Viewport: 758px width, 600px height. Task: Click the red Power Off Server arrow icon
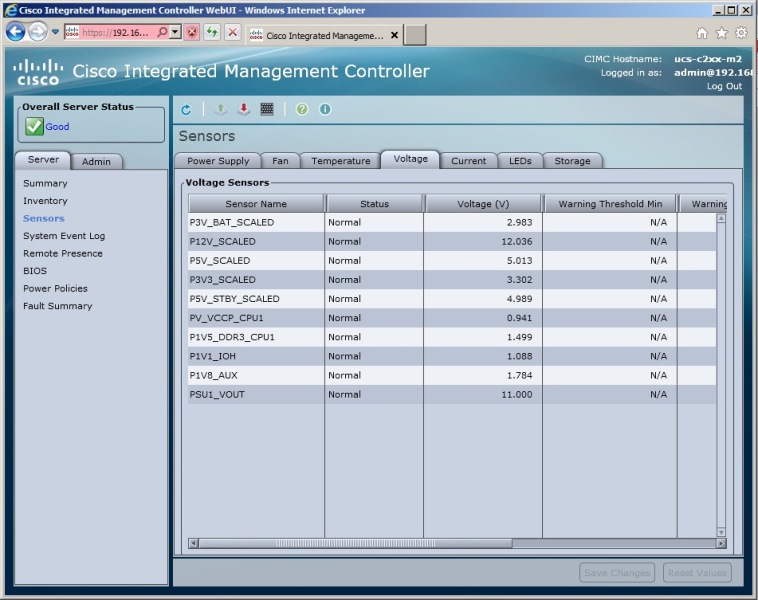244,109
